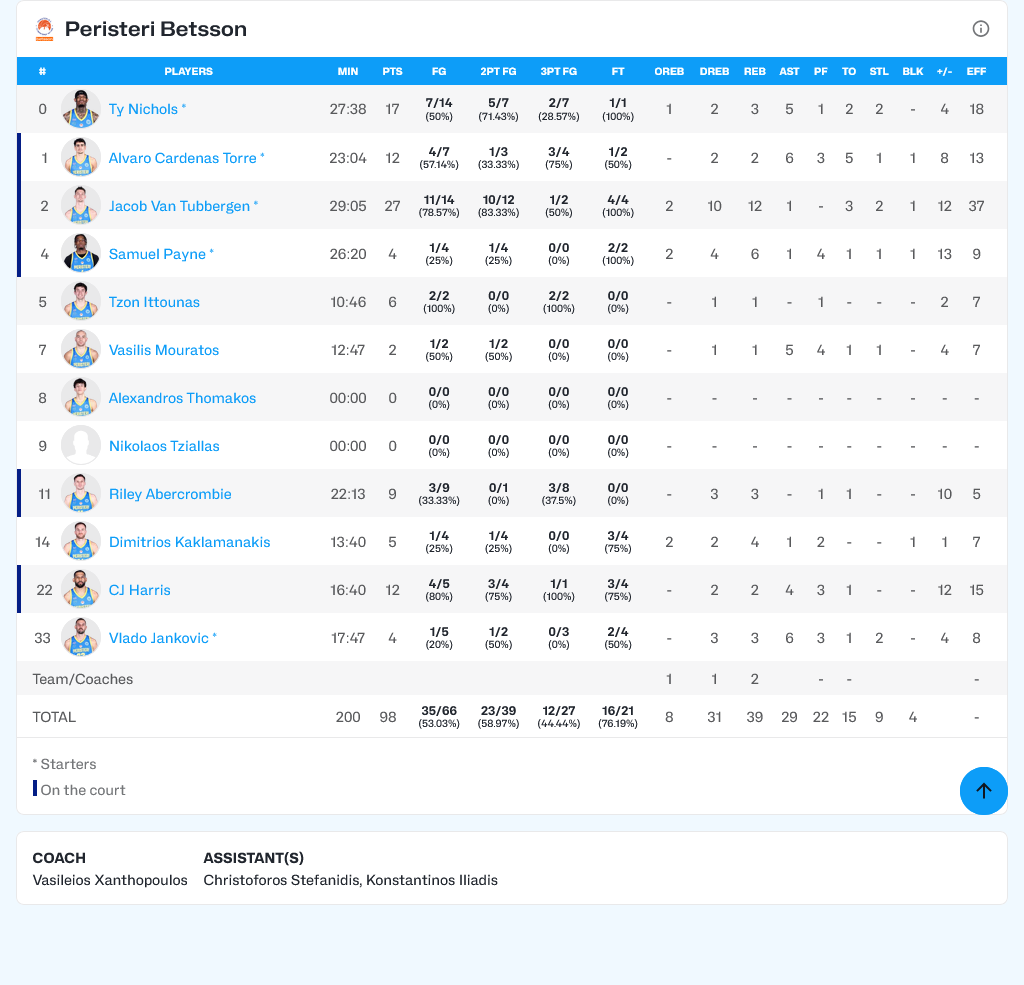Click CJ Harris name link

click(x=139, y=590)
